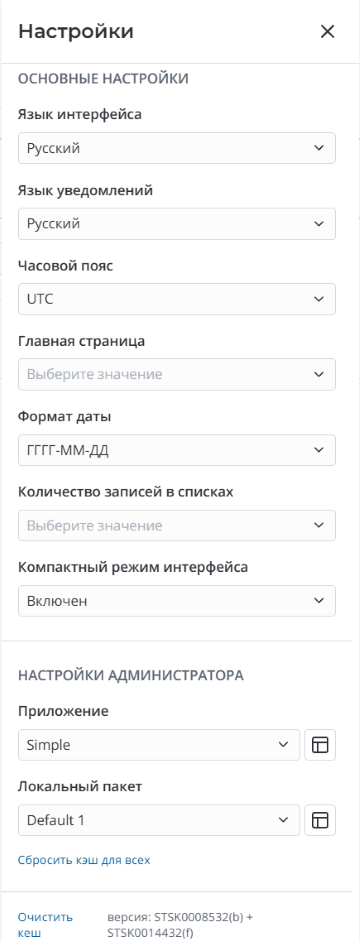Screen dimensions: 360x942
Task: Click Сбросить кэш для всех link
Action: click(84, 860)
